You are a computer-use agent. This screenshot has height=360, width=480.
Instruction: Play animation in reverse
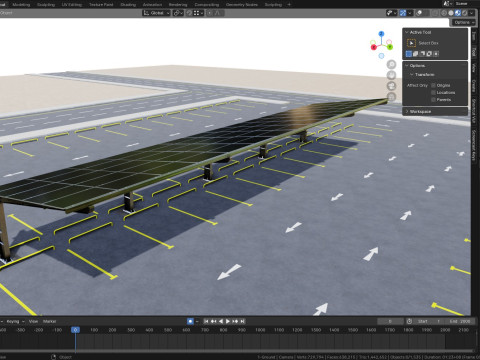221,321
